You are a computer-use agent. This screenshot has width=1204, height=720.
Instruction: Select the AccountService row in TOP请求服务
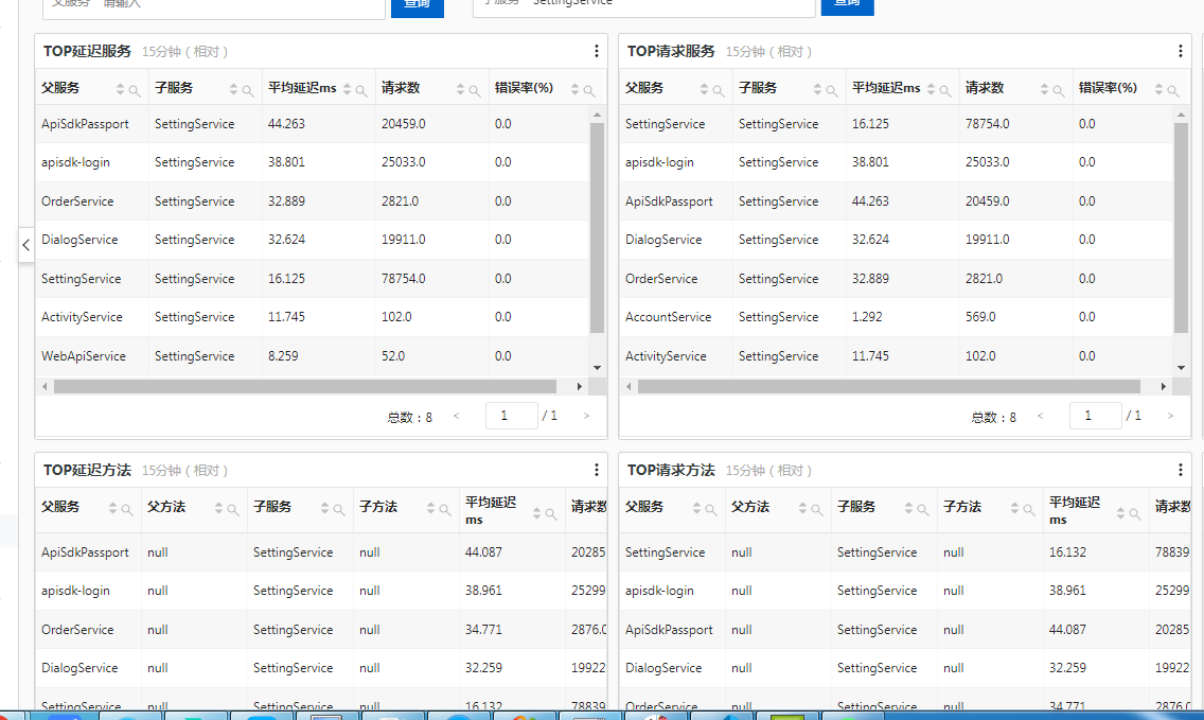pyautogui.click(x=668, y=317)
